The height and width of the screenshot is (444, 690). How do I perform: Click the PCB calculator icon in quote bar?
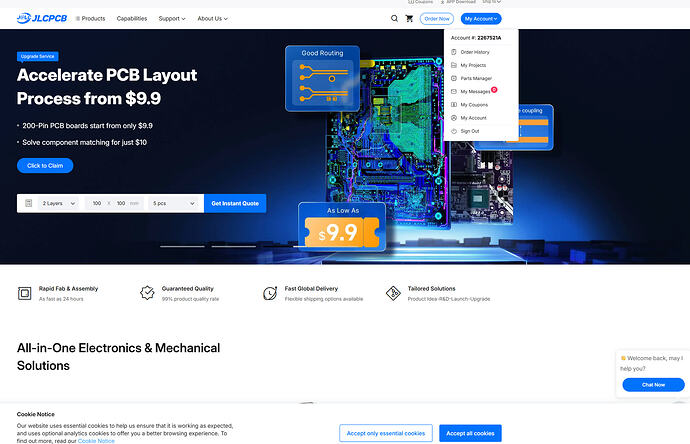tap(29, 203)
